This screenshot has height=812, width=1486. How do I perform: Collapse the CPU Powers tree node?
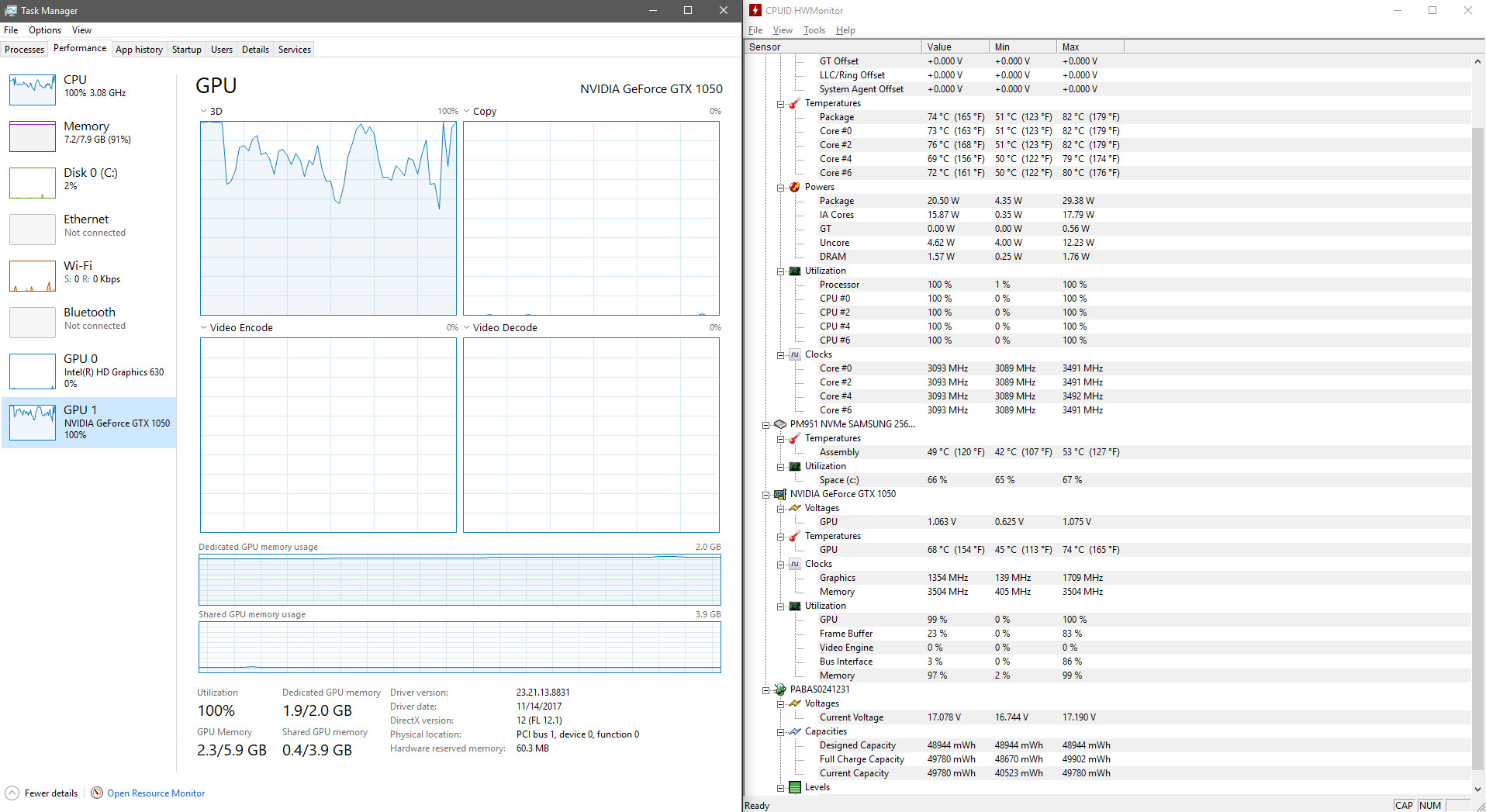[780, 187]
